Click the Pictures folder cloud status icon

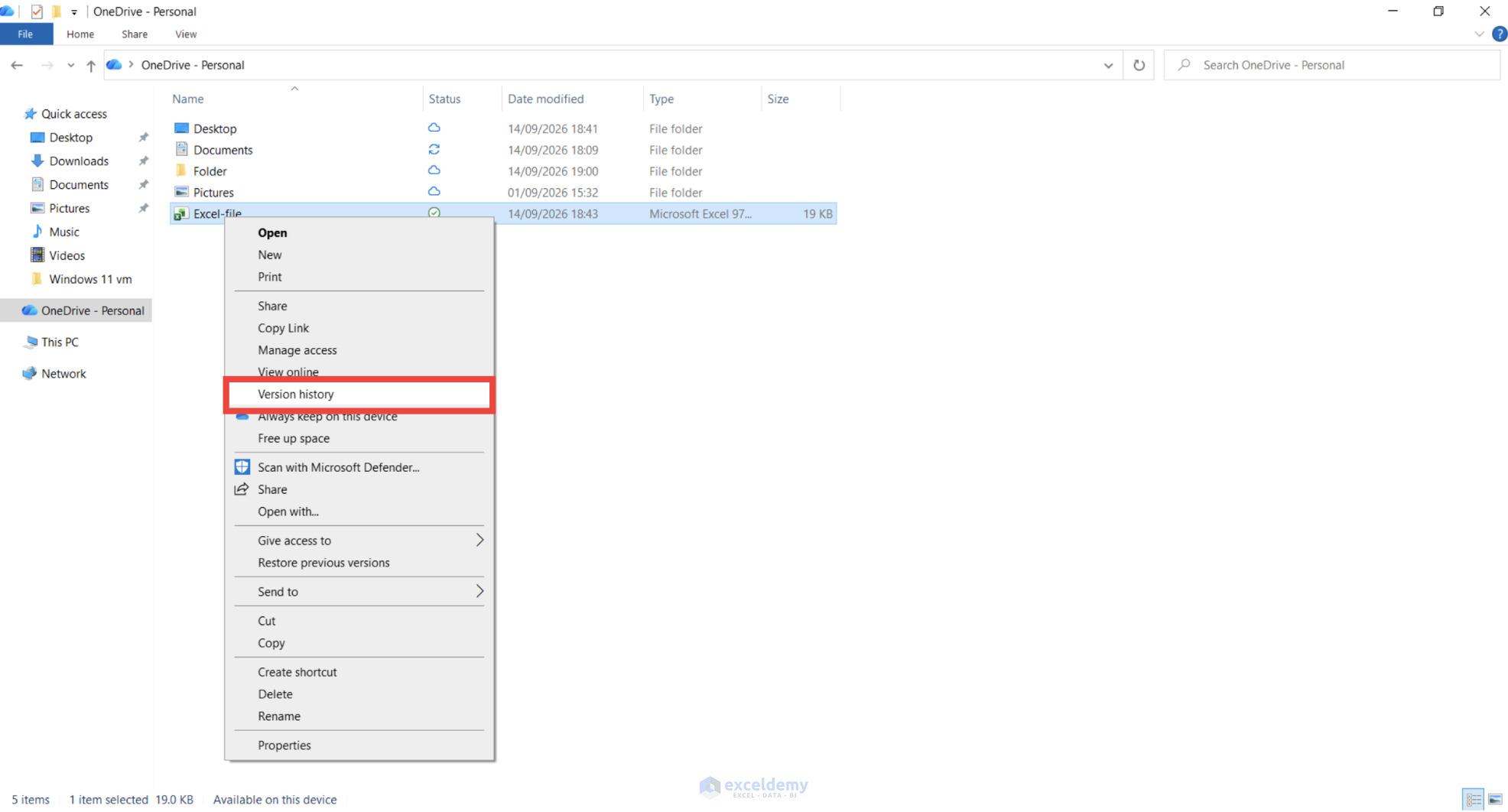[434, 191]
